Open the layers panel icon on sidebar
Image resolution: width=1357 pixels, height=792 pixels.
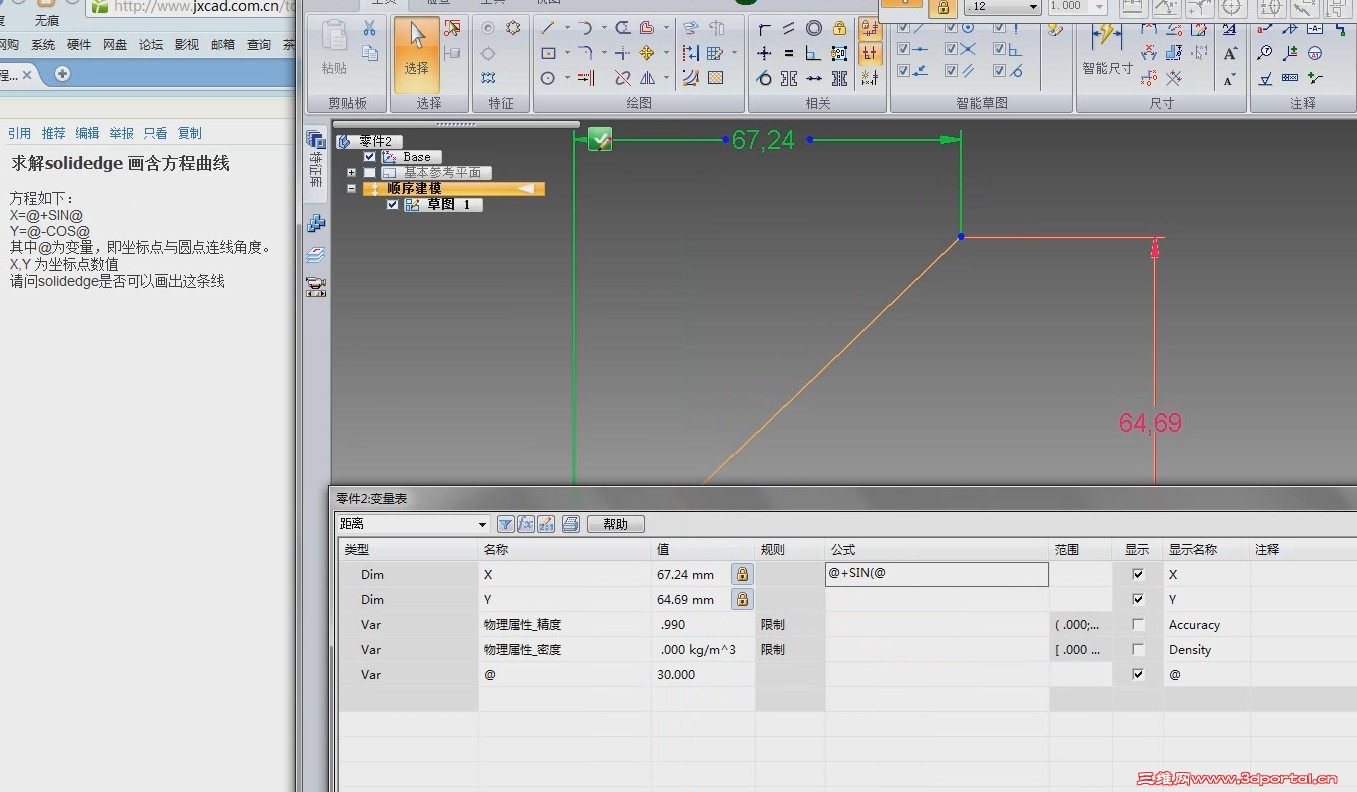[x=316, y=256]
